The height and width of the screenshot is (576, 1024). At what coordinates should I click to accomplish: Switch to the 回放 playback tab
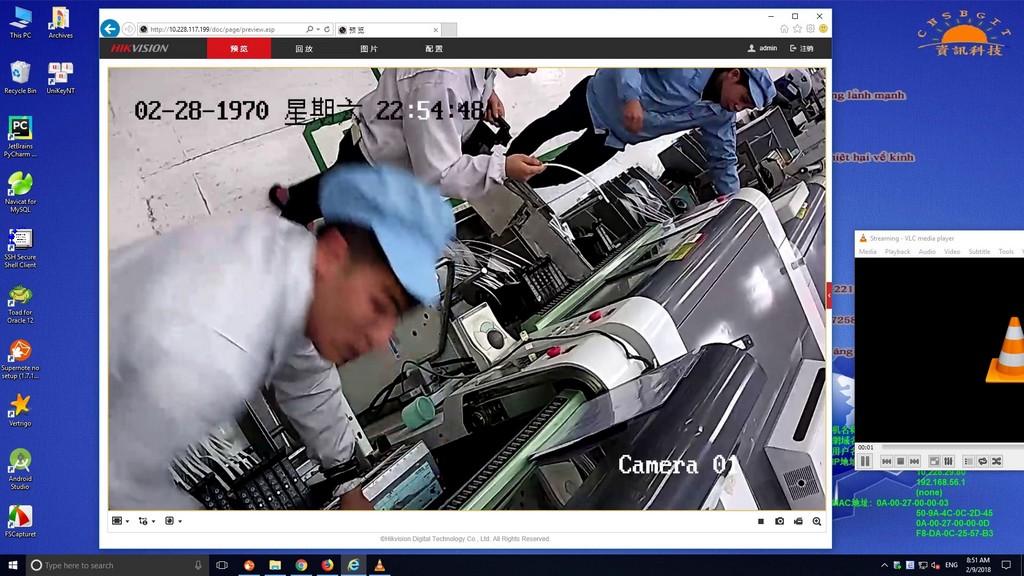304,48
